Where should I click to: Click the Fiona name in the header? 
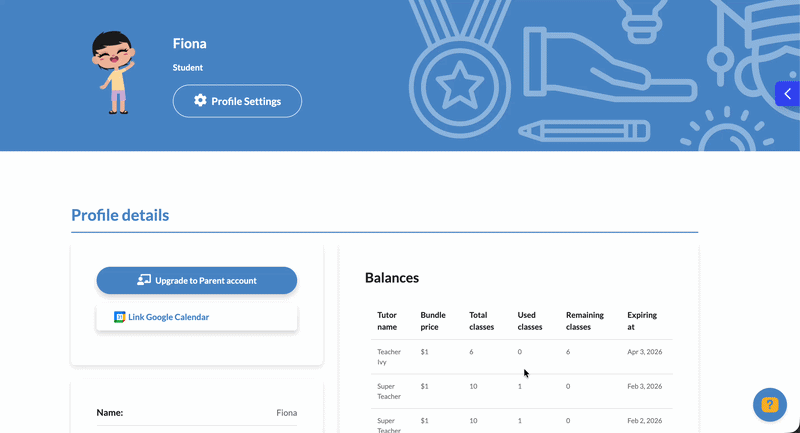click(x=189, y=44)
